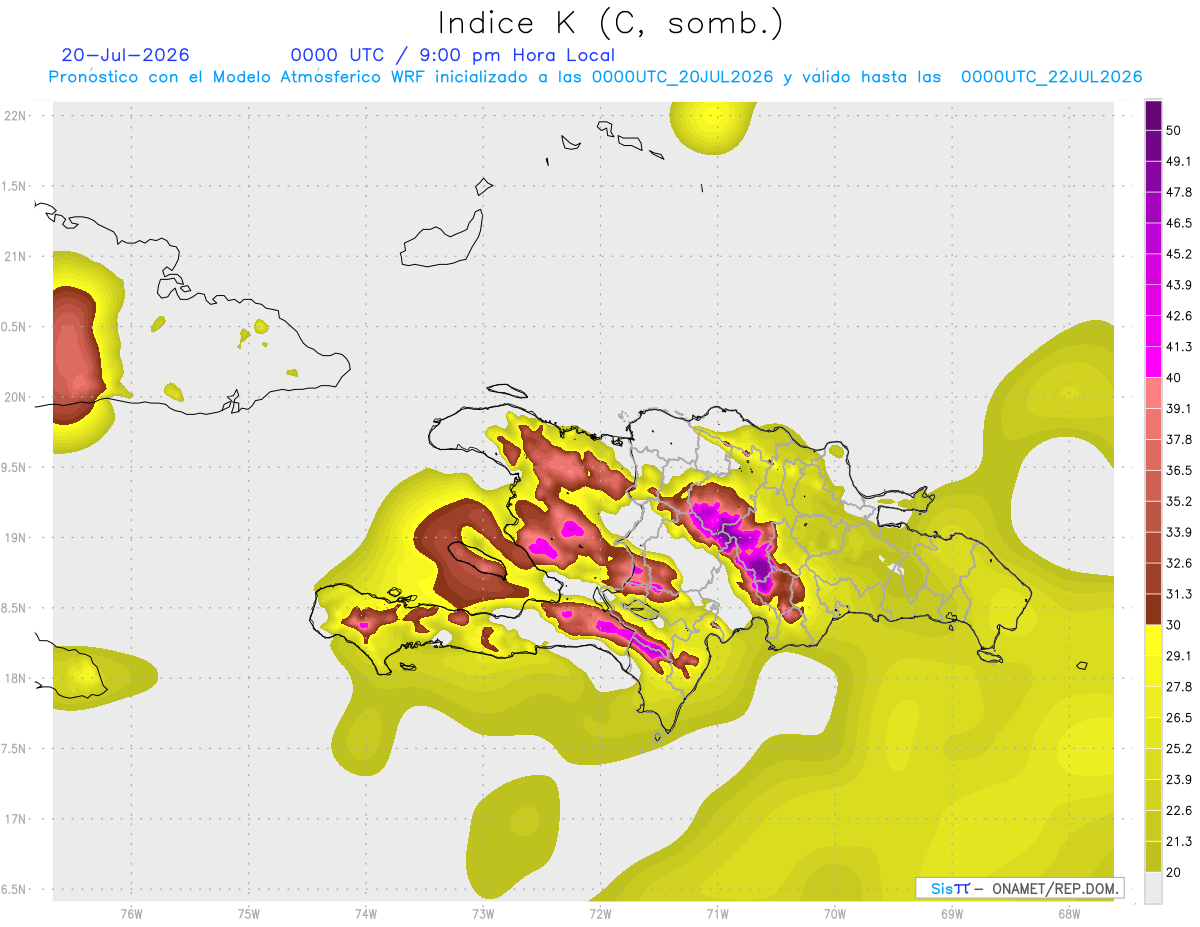Click the latitude axis label "19N"
The image size is (1200, 927).
click(15, 537)
